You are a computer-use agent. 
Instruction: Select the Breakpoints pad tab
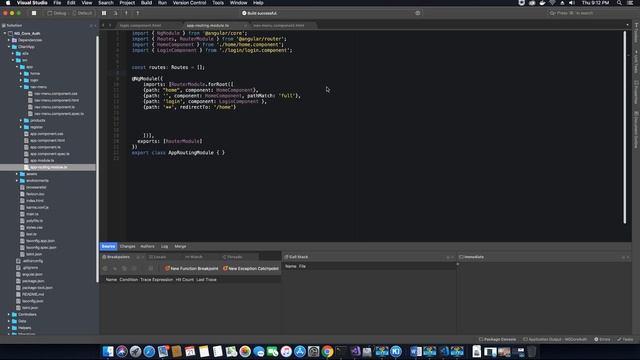118,257
